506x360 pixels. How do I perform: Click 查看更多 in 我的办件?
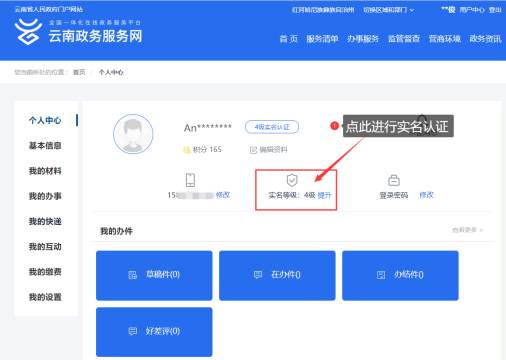(467, 230)
